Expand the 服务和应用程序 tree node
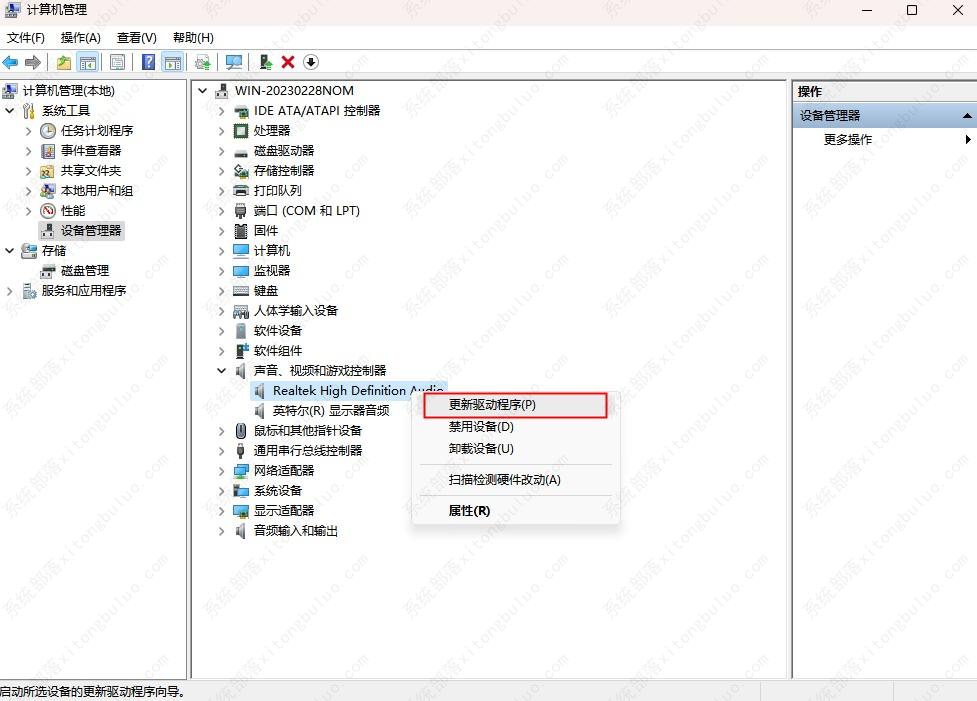This screenshot has width=977, height=701. pyautogui.click(x=8, y=290)
